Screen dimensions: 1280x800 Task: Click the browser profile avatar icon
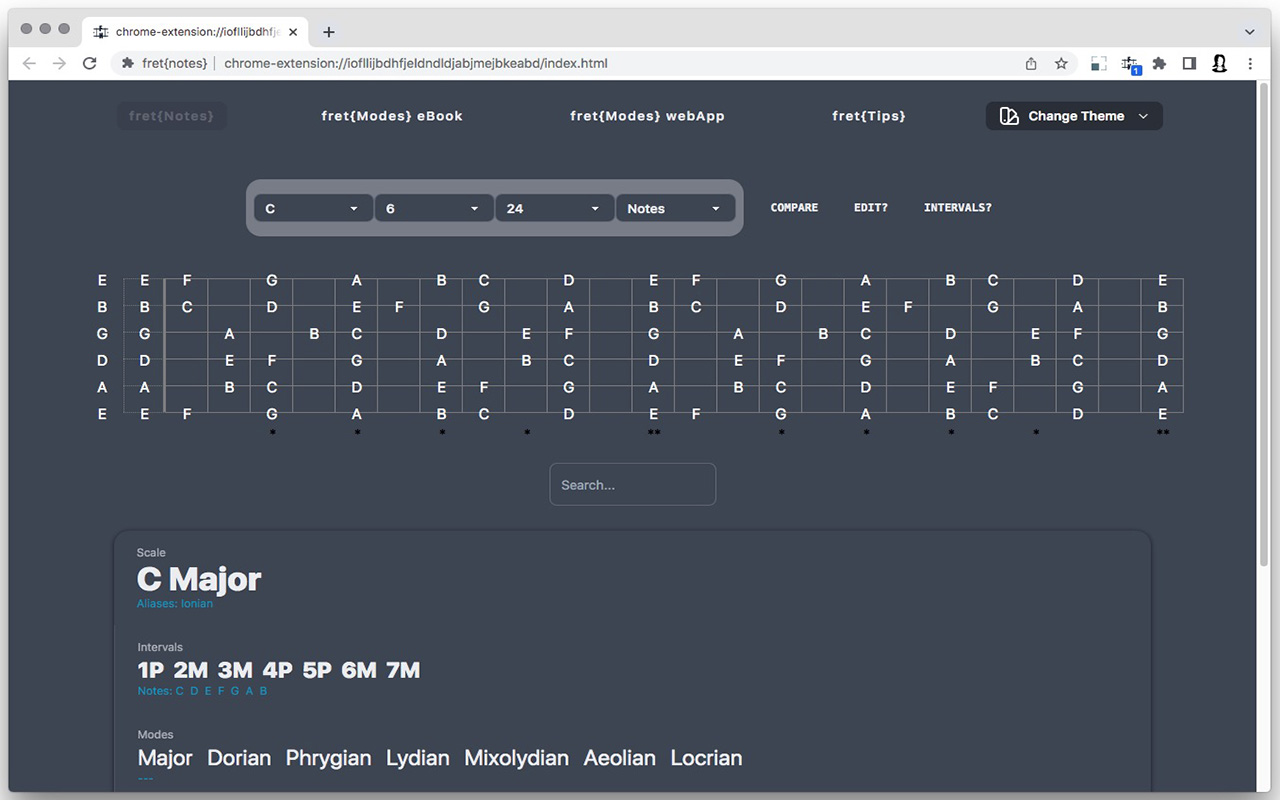pyautogui.click(x=1219, y=63)
